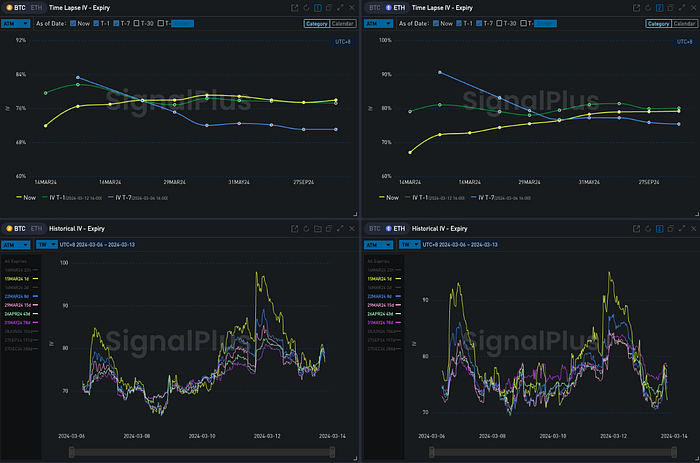Open the 1W range dropdown in BTC Historical IV

[46, 244]
